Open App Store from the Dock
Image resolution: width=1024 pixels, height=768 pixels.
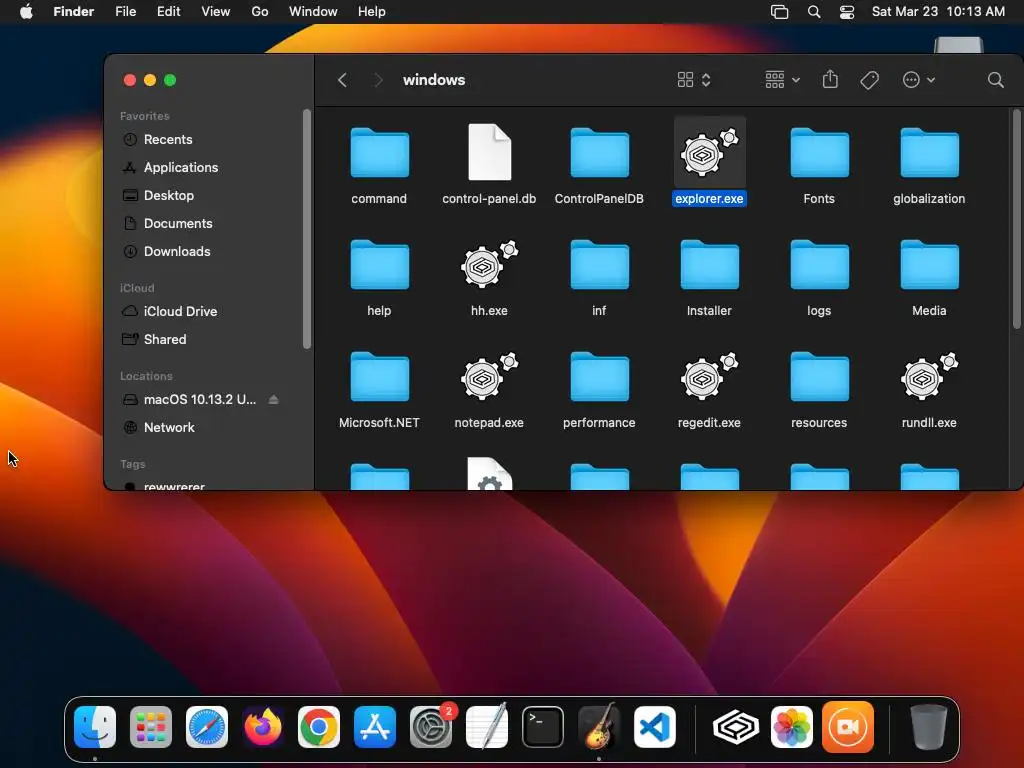point(375,727)
